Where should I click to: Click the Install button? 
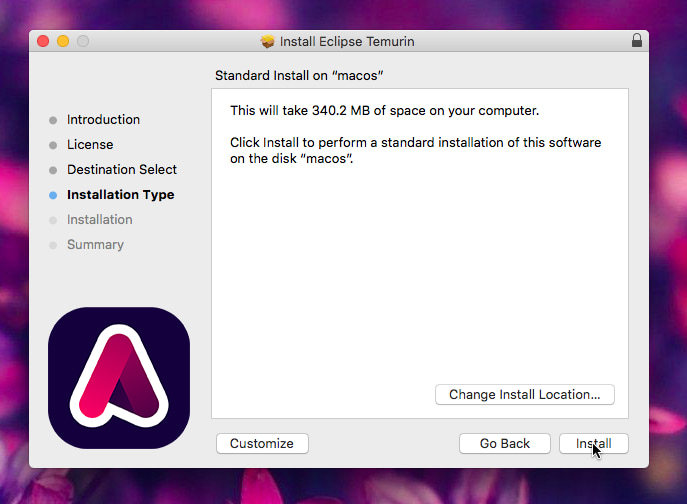594,444
